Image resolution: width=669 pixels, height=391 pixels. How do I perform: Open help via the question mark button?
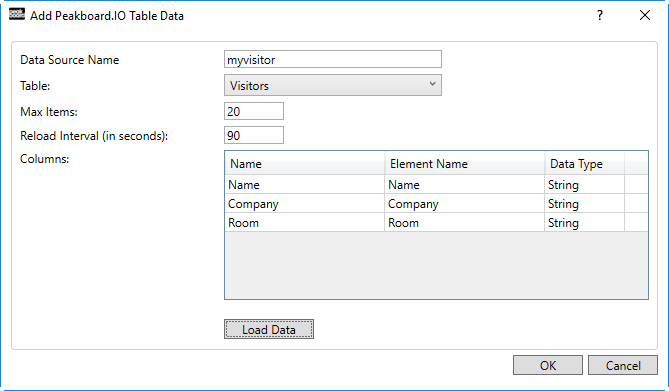(600, 15)
